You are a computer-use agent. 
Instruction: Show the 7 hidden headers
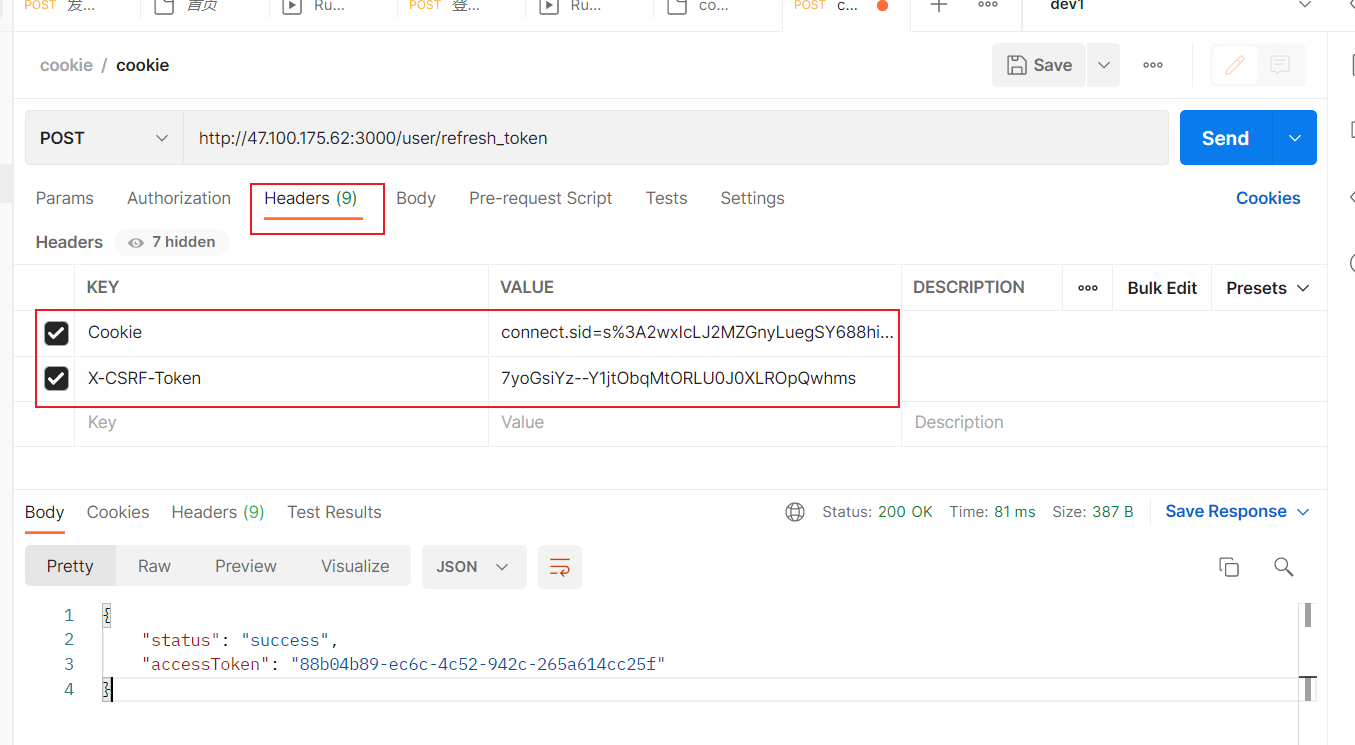(172, 242)
